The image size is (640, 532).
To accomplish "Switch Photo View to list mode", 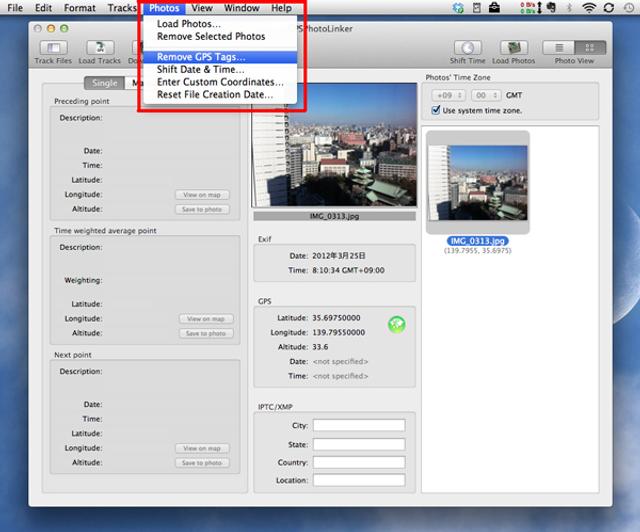I will point(559,47).
